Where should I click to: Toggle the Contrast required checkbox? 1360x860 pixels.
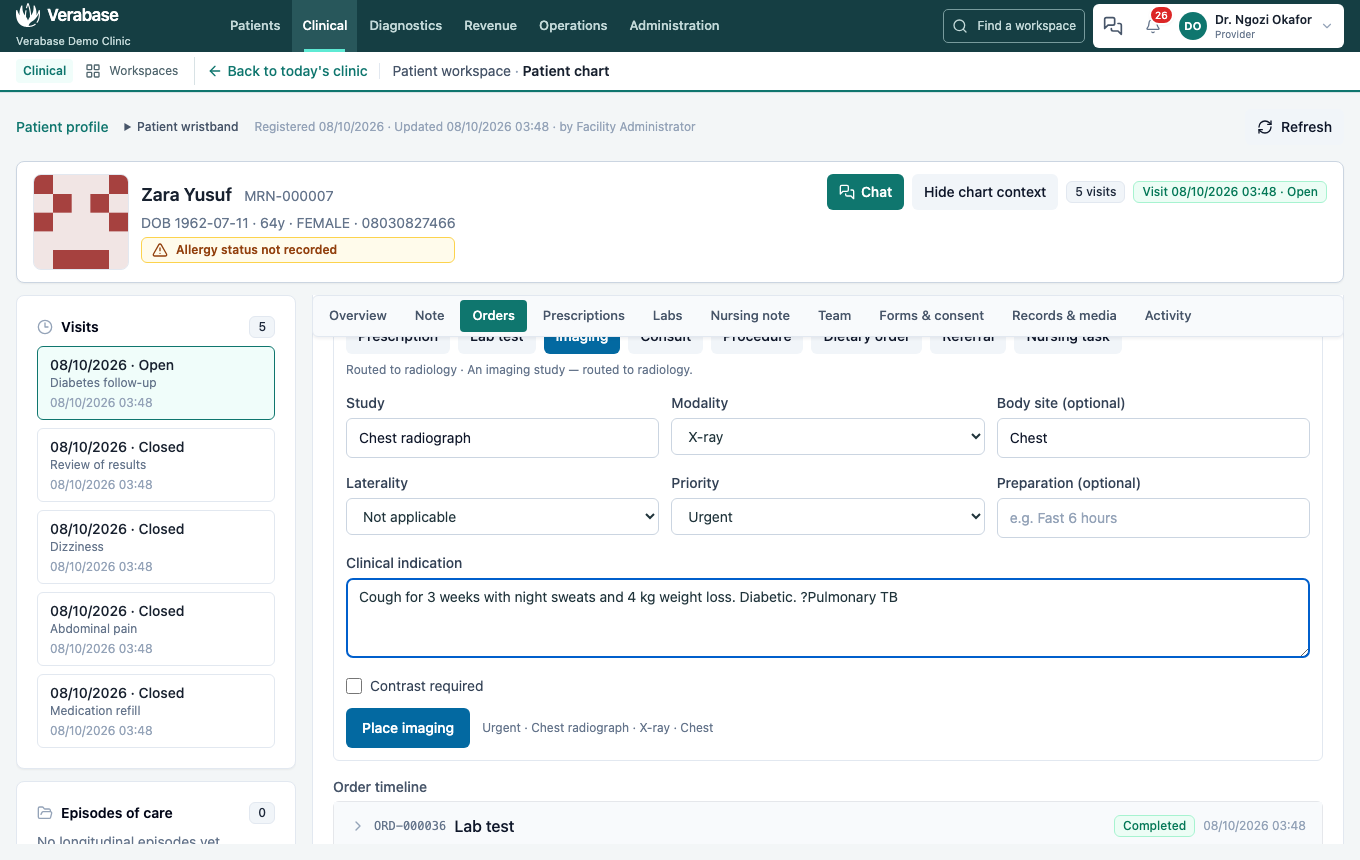coord(354,686)
